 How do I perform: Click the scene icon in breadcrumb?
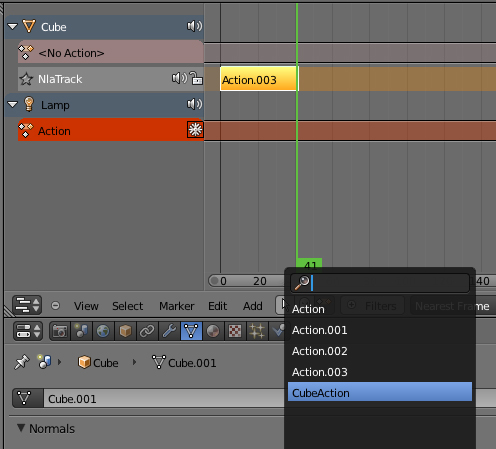[44, 362]
